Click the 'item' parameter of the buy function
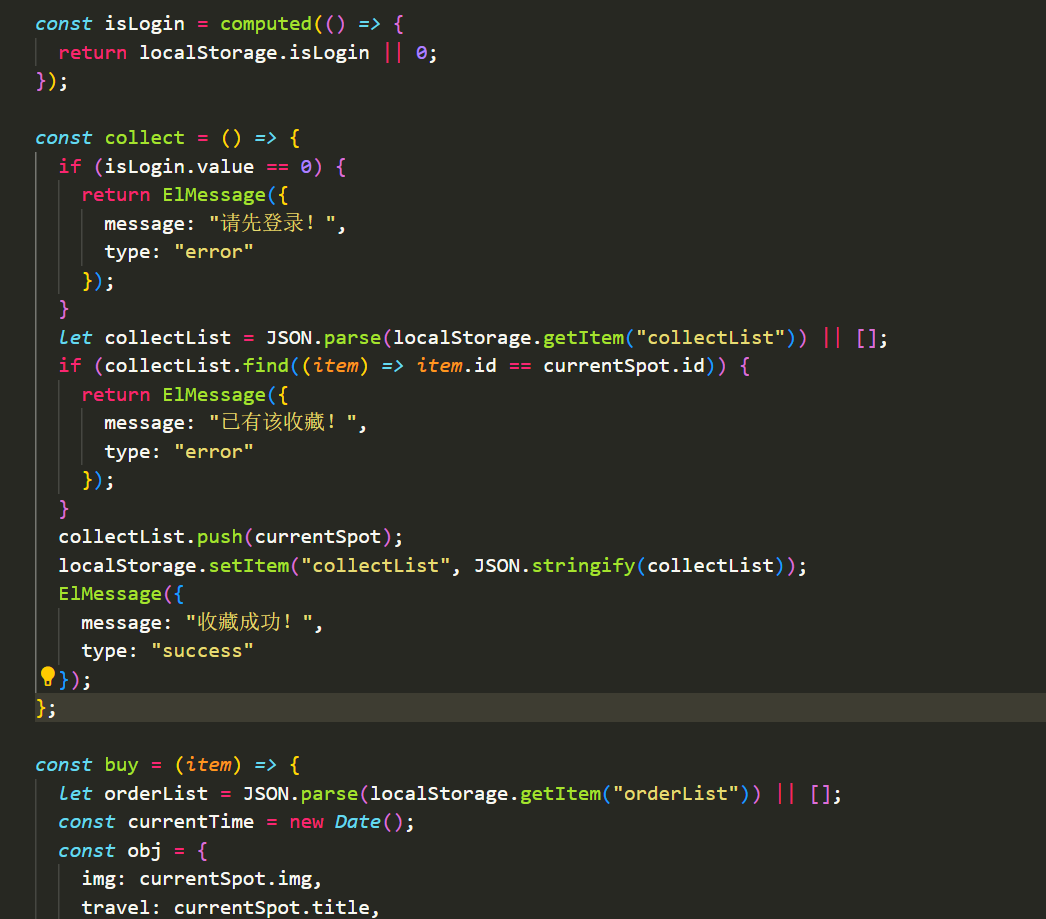1046x919 pixels. pyautogui.click(x=208, y=765)
